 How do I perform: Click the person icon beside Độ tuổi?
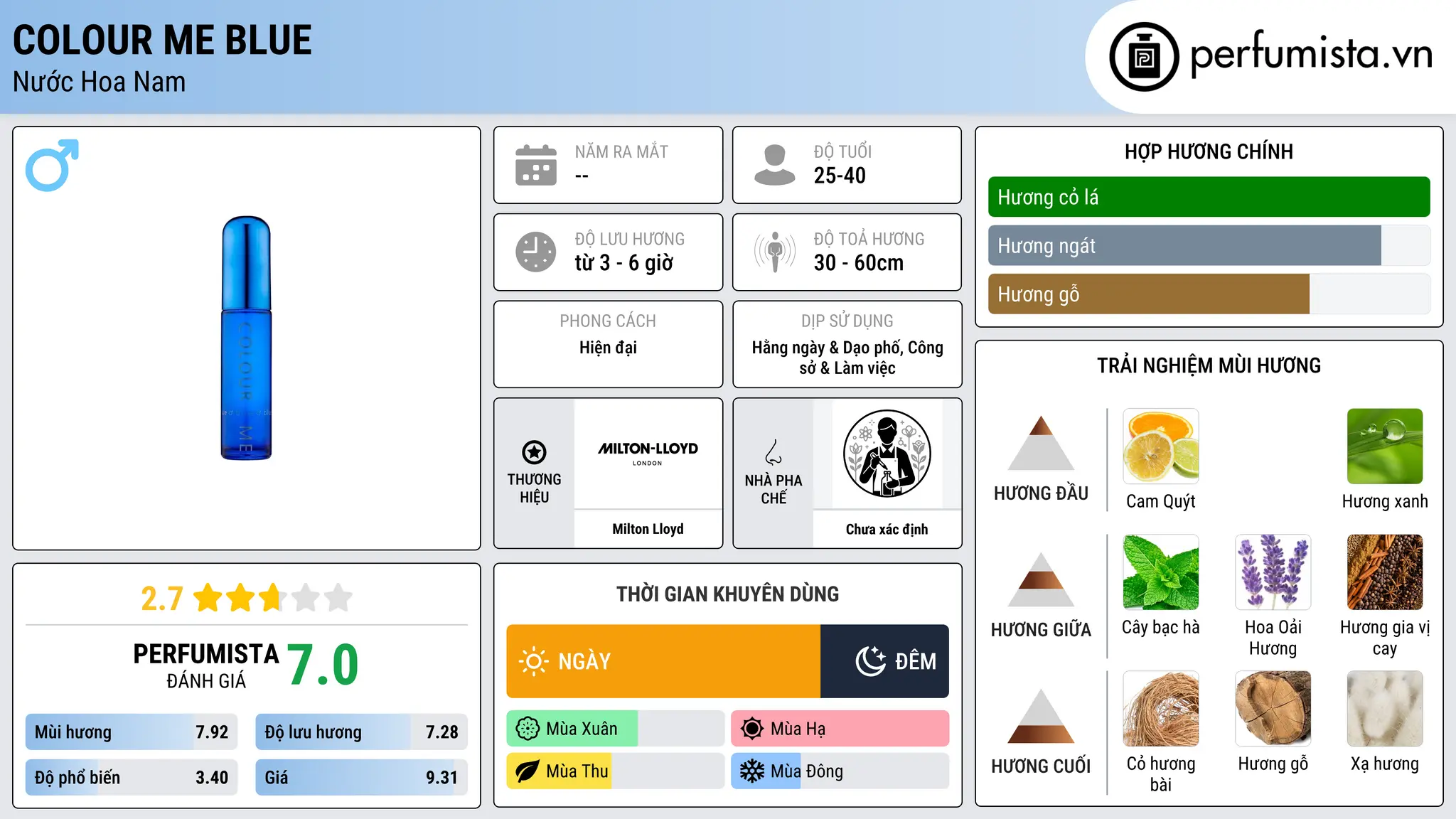pos(775,165)
